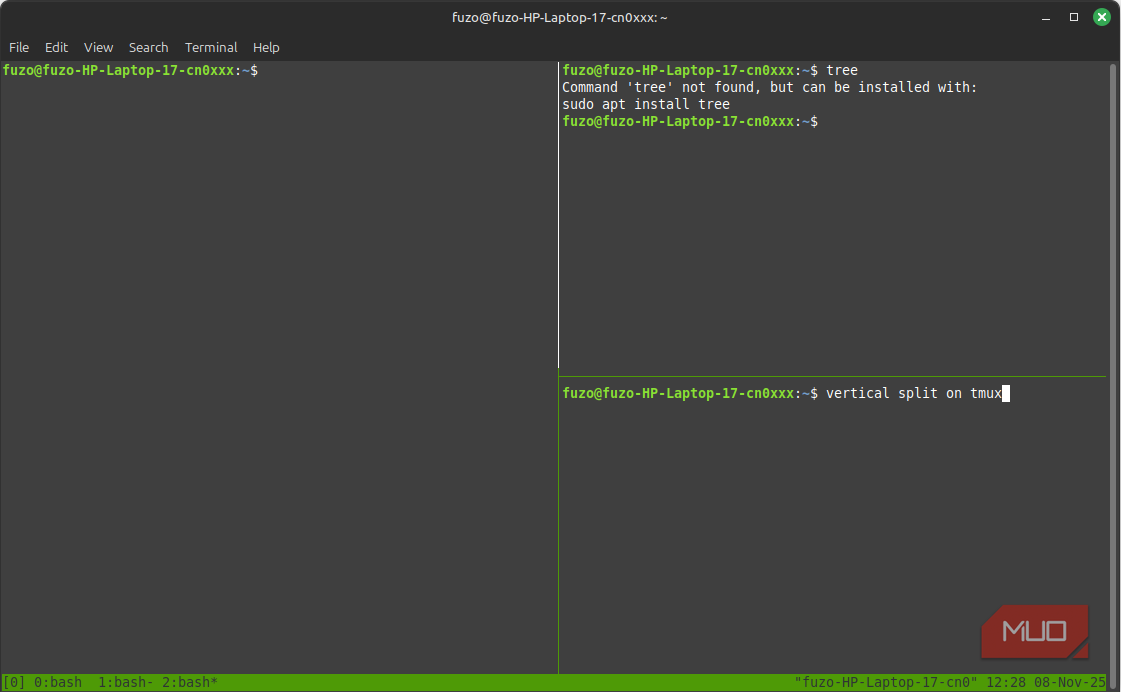Click the 08-Nov-25 date in status bar

click(x=1070, y=683)
